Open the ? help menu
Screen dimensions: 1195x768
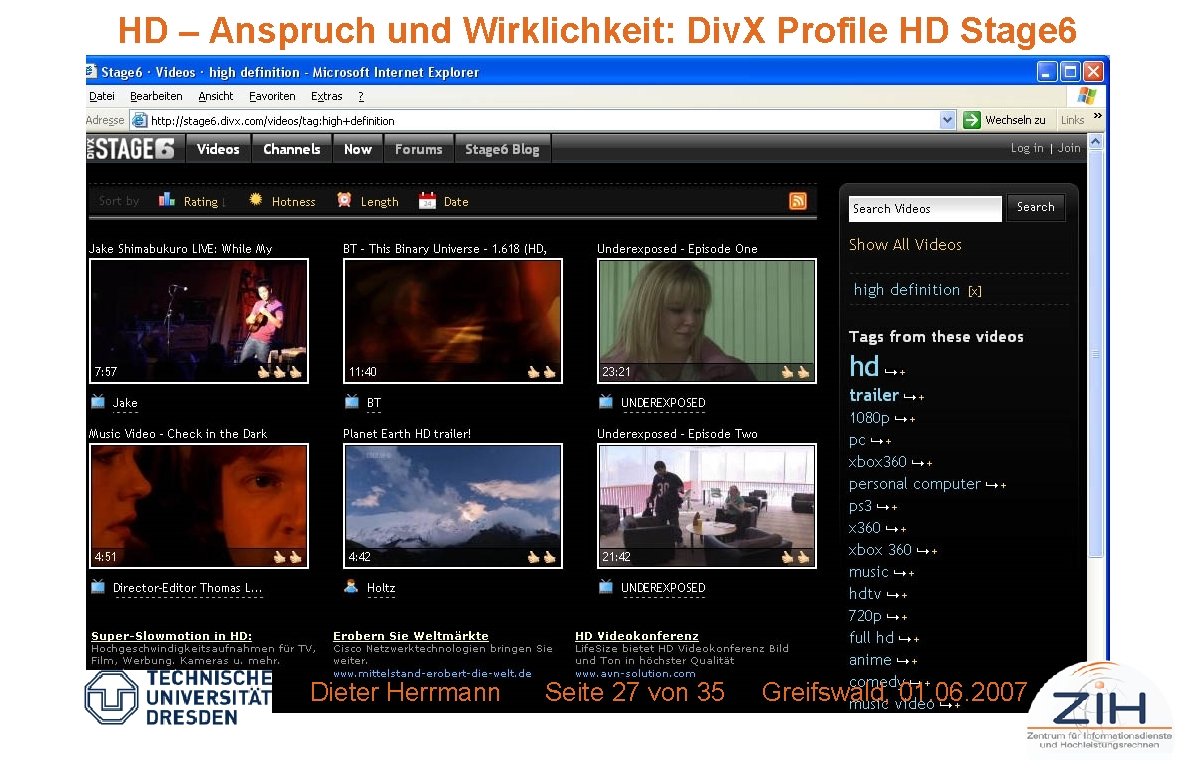(361, 96)
